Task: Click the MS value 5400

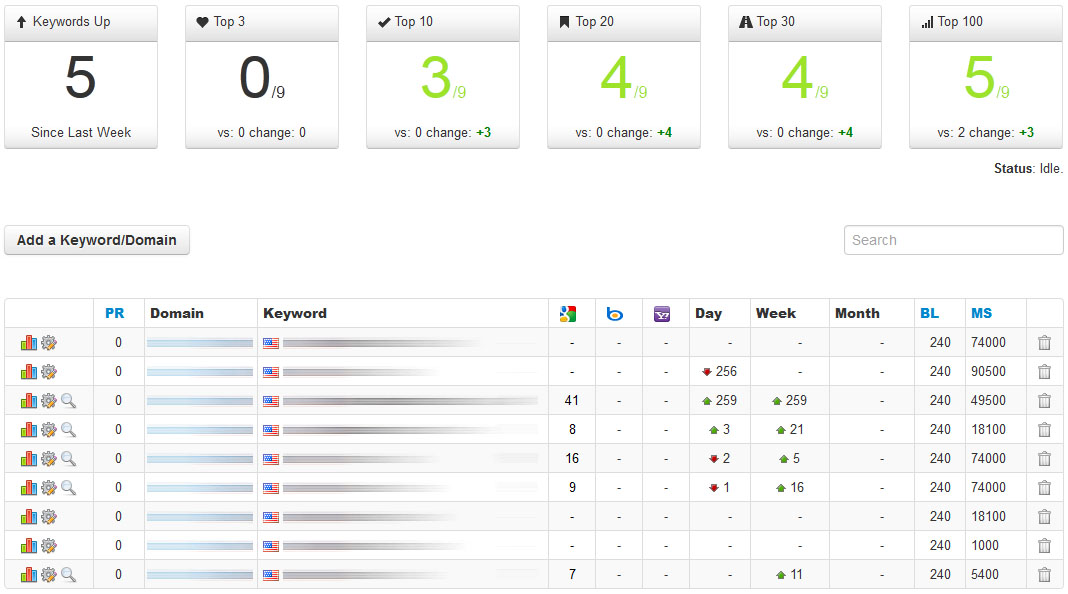Action: click(x=985, y=575)
